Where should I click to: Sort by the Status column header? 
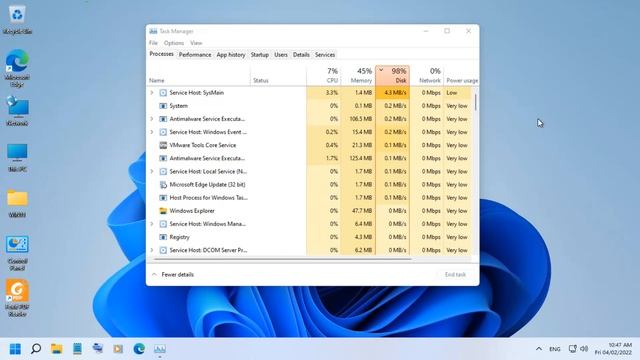278,76
